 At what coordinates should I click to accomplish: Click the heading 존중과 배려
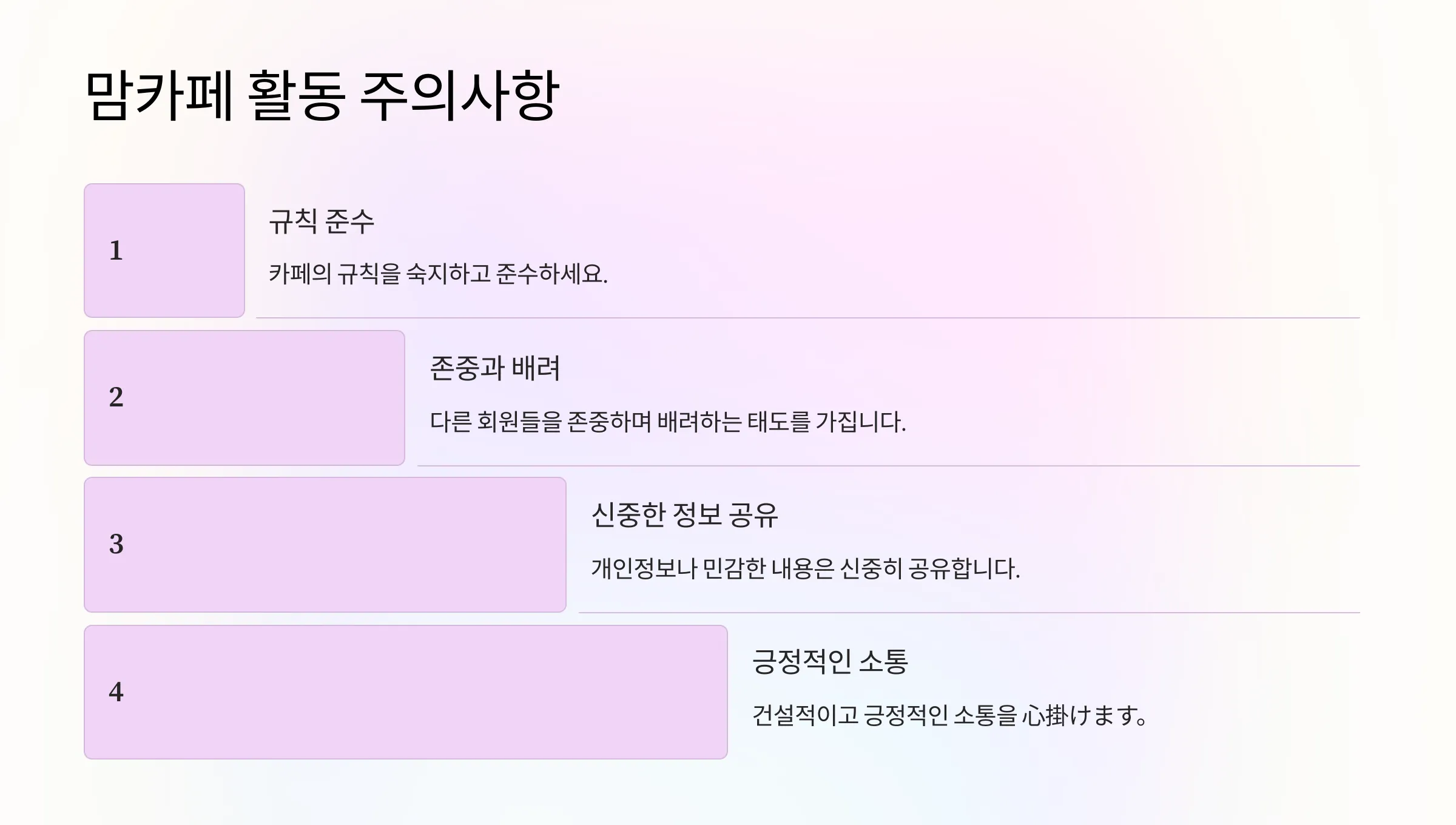click(495, 368)
